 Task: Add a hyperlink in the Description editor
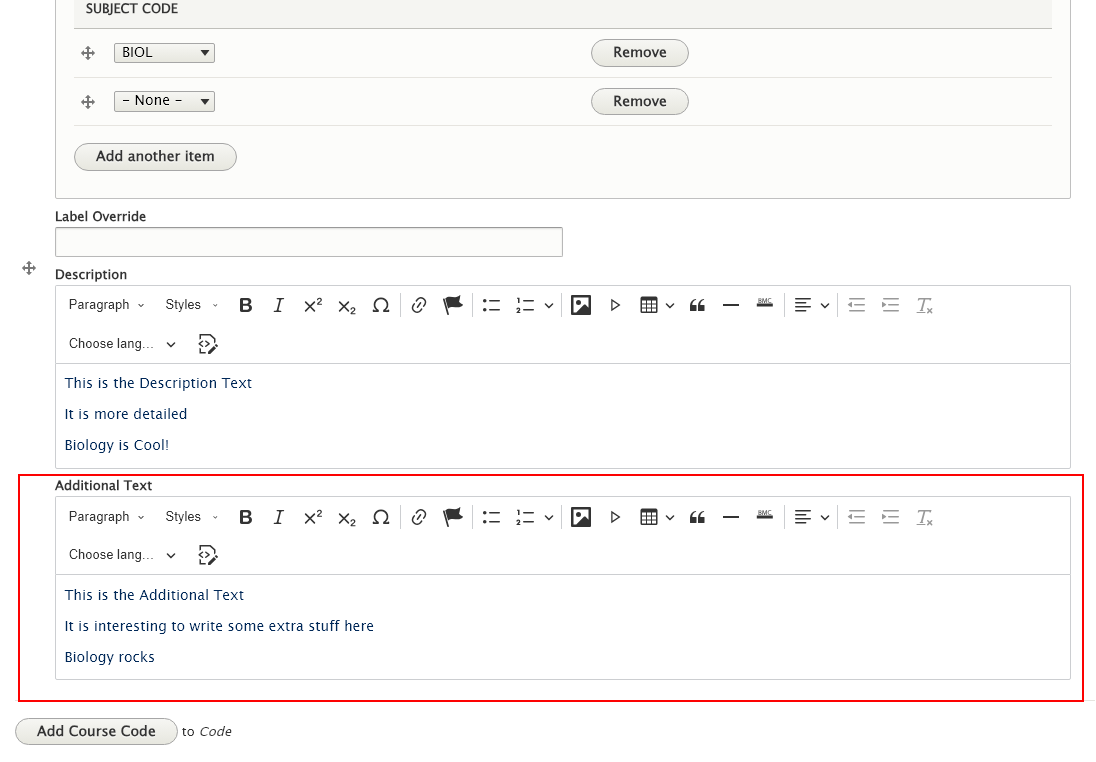click(419, 305)
